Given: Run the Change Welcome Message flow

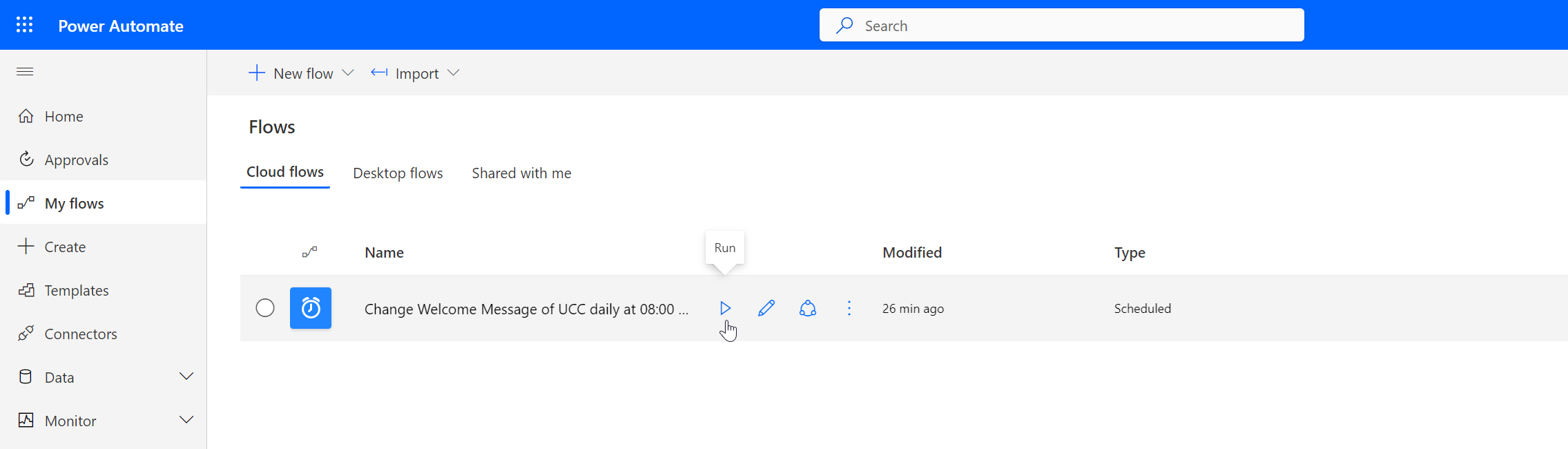Looking at the screenshot, I should click(725, 308).
